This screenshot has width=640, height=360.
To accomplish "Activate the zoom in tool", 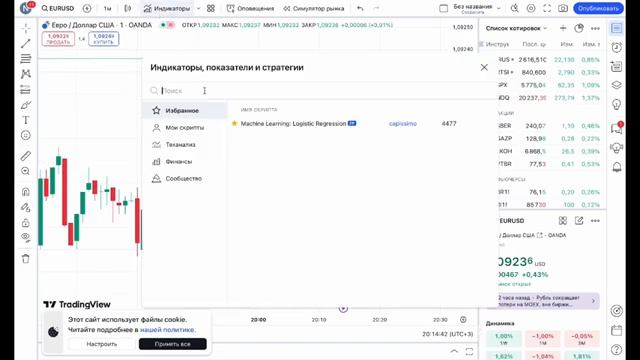I will tap(26, 171).
